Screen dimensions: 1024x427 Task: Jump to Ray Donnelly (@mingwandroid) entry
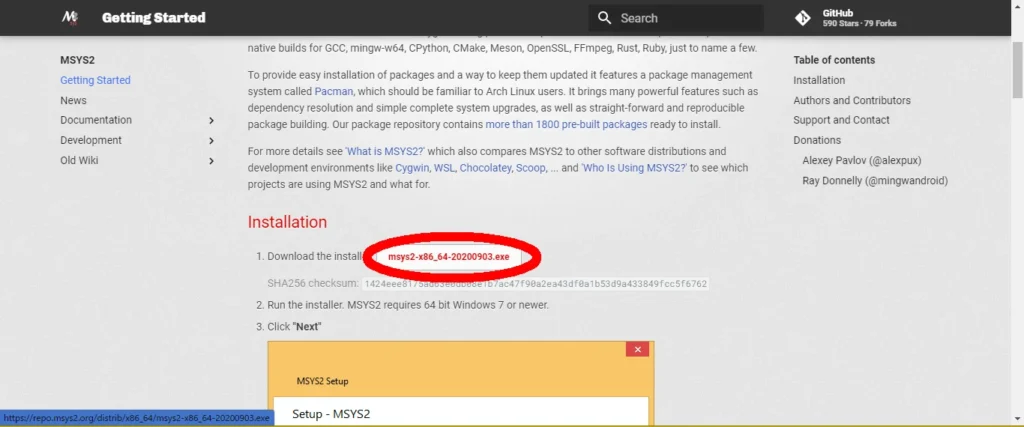(875, 181)
